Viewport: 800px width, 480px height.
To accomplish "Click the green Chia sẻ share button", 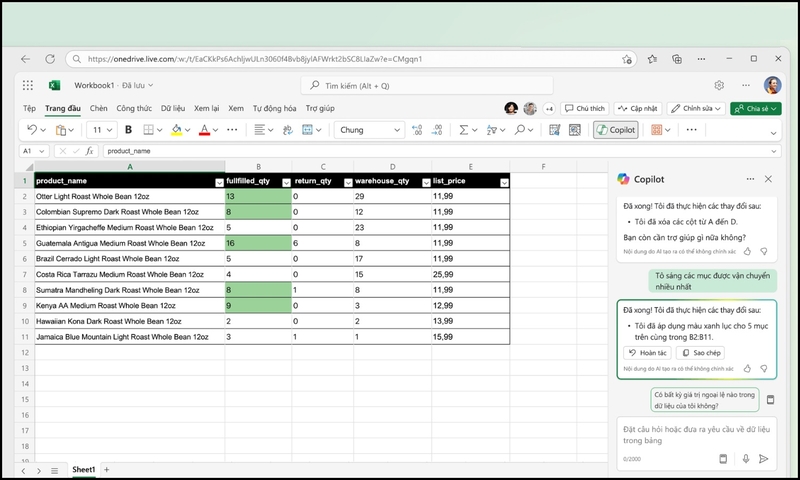I will tap(756, 109).
